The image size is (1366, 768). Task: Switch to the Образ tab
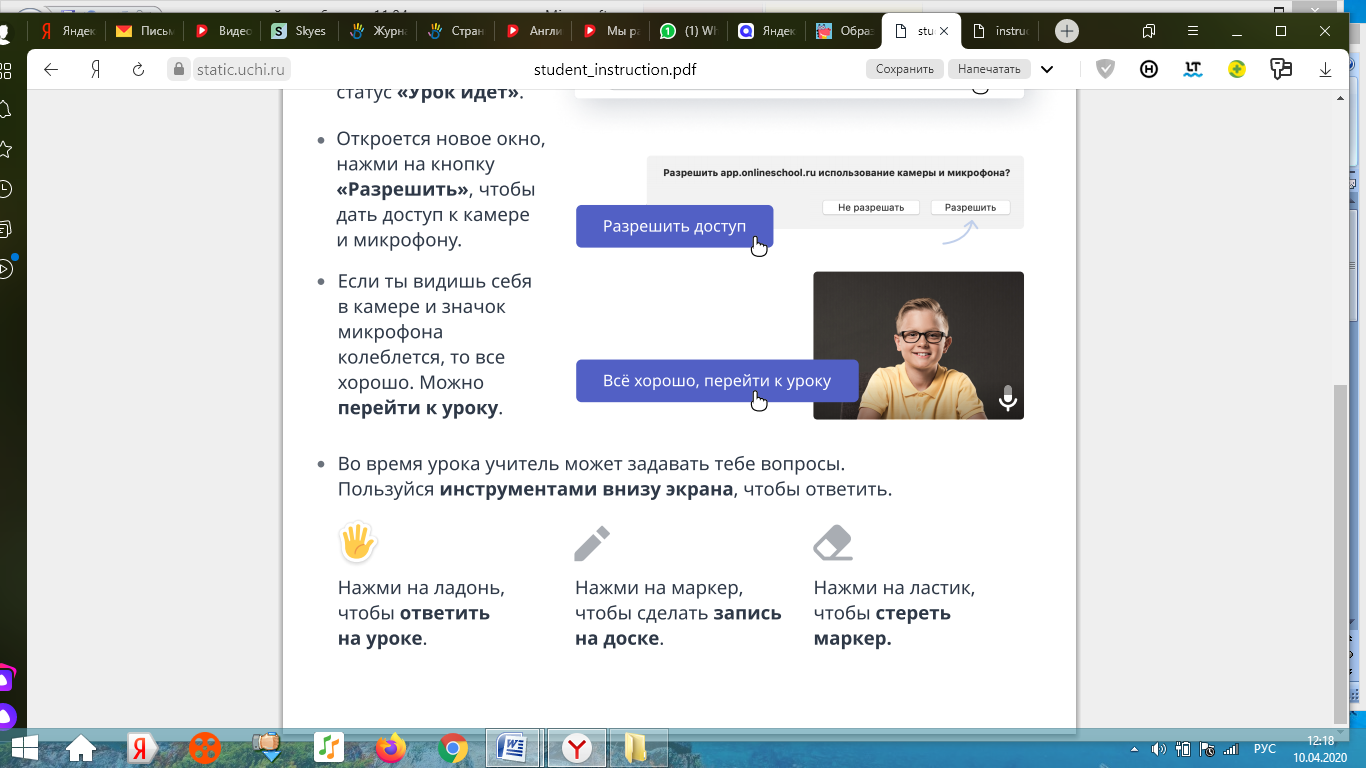846,31
